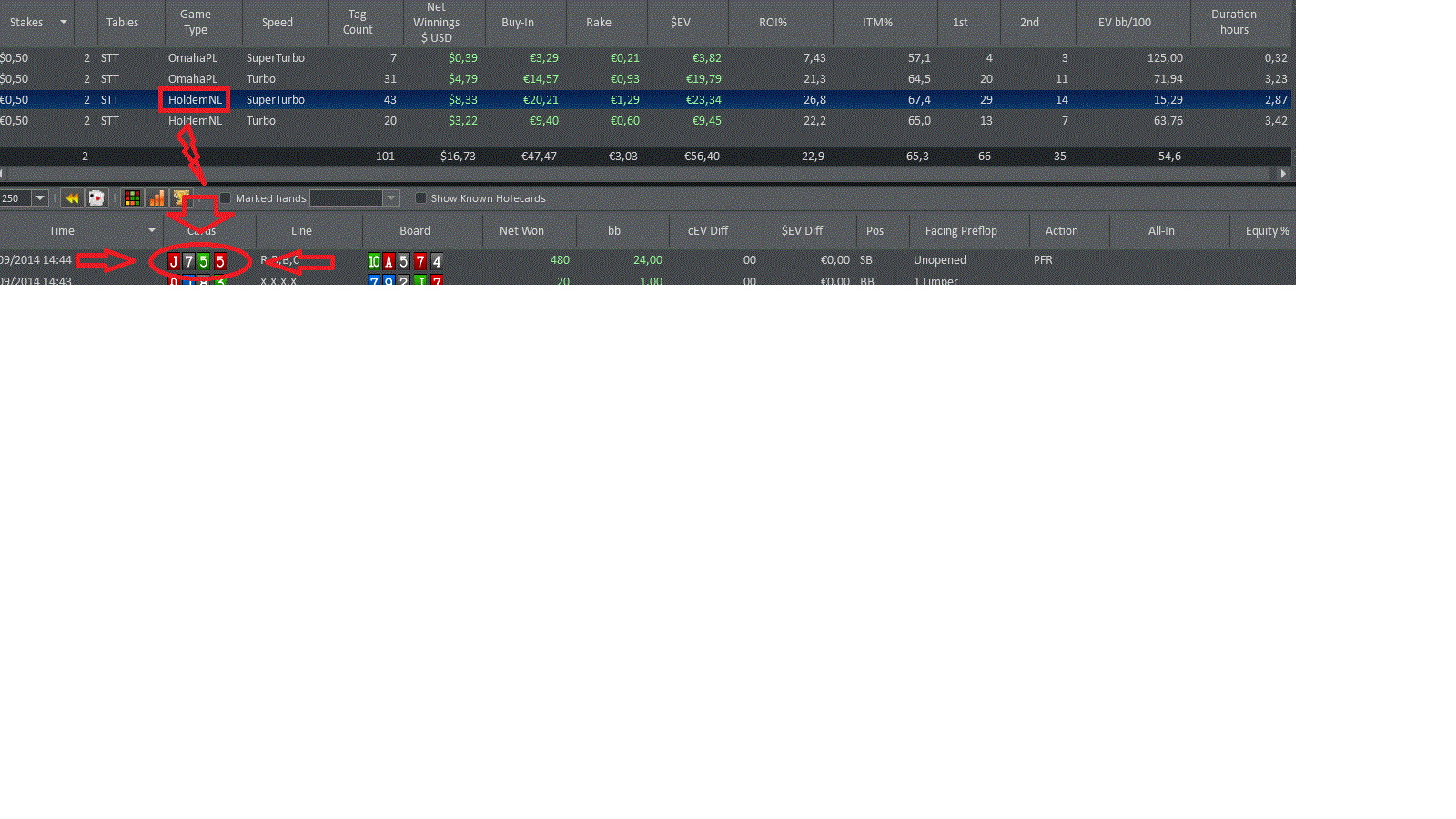Click the horizontal scrollbar track under the summary table
Image resolution: width=1456 pixels, height=819 pixels.
coord(637,173)
